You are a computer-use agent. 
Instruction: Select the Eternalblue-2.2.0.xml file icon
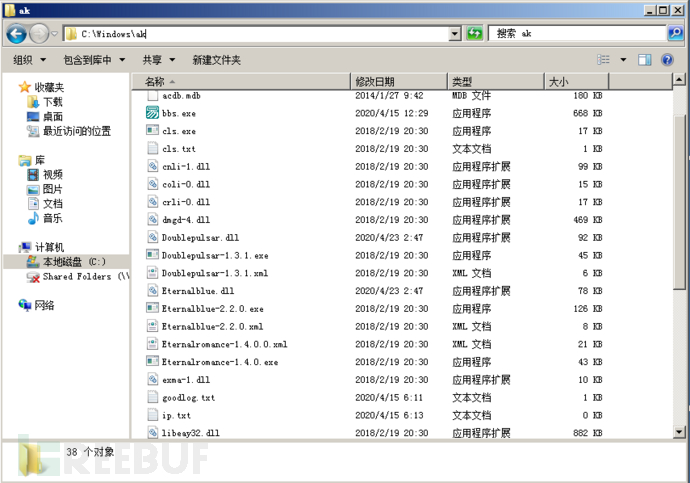tap(152, 326)
